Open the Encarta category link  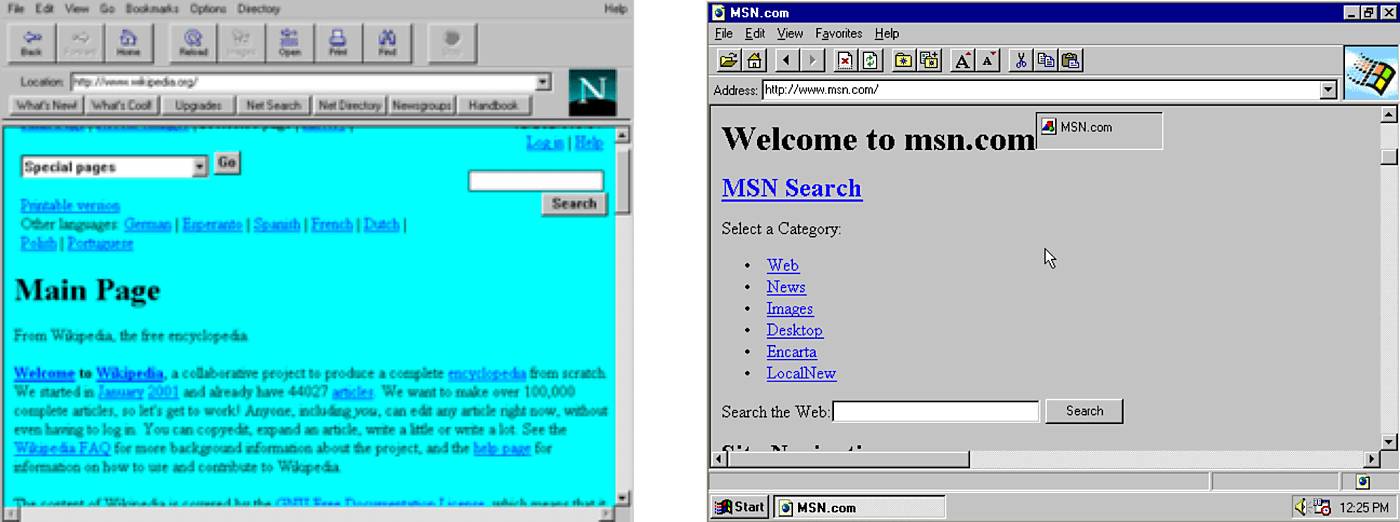coord(792,352)
